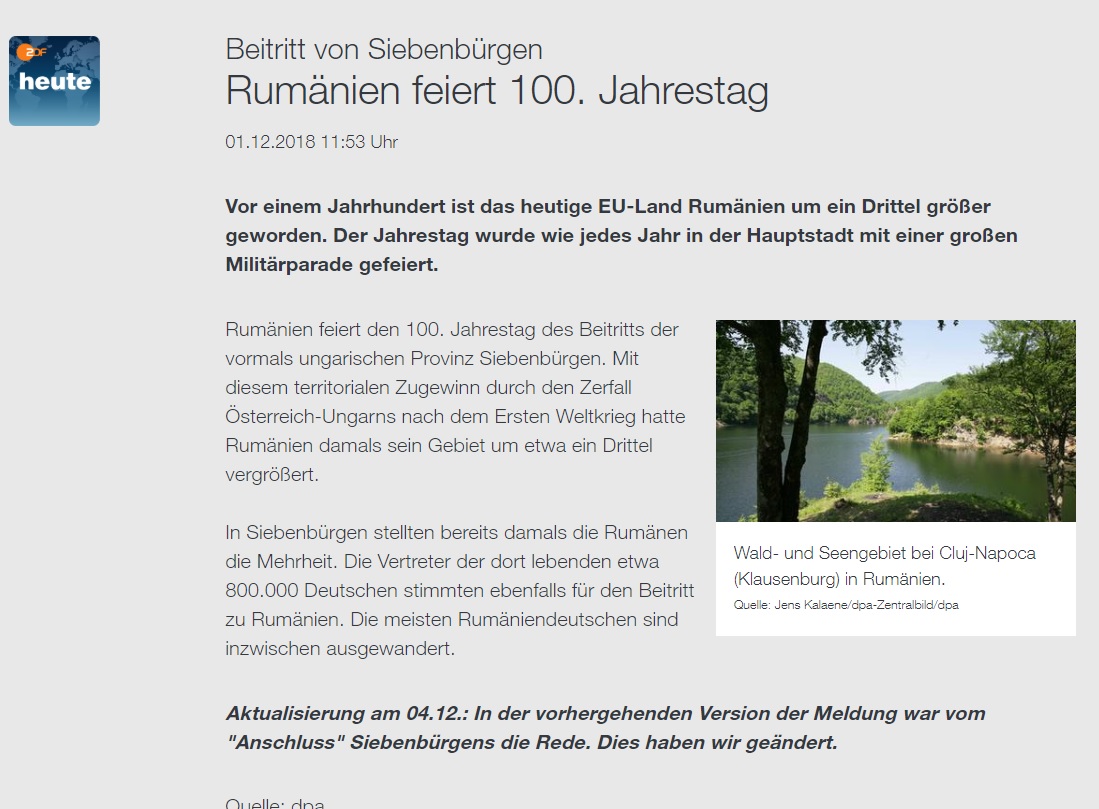Open headline 'Rumänien feiert 100. Jahrestag'

coord(496,92)
